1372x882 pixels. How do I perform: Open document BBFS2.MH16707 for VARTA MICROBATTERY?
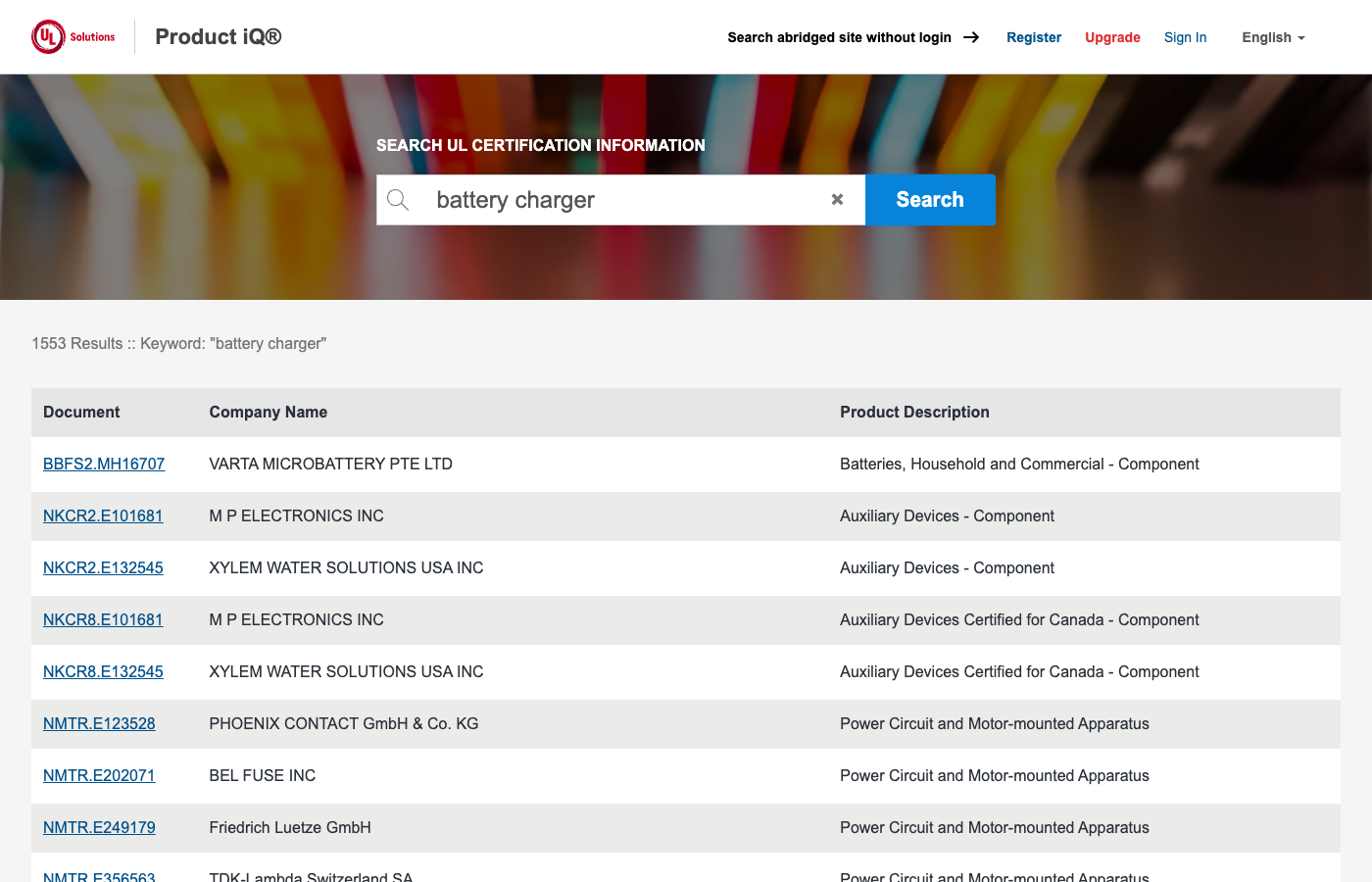click(104, 464)
